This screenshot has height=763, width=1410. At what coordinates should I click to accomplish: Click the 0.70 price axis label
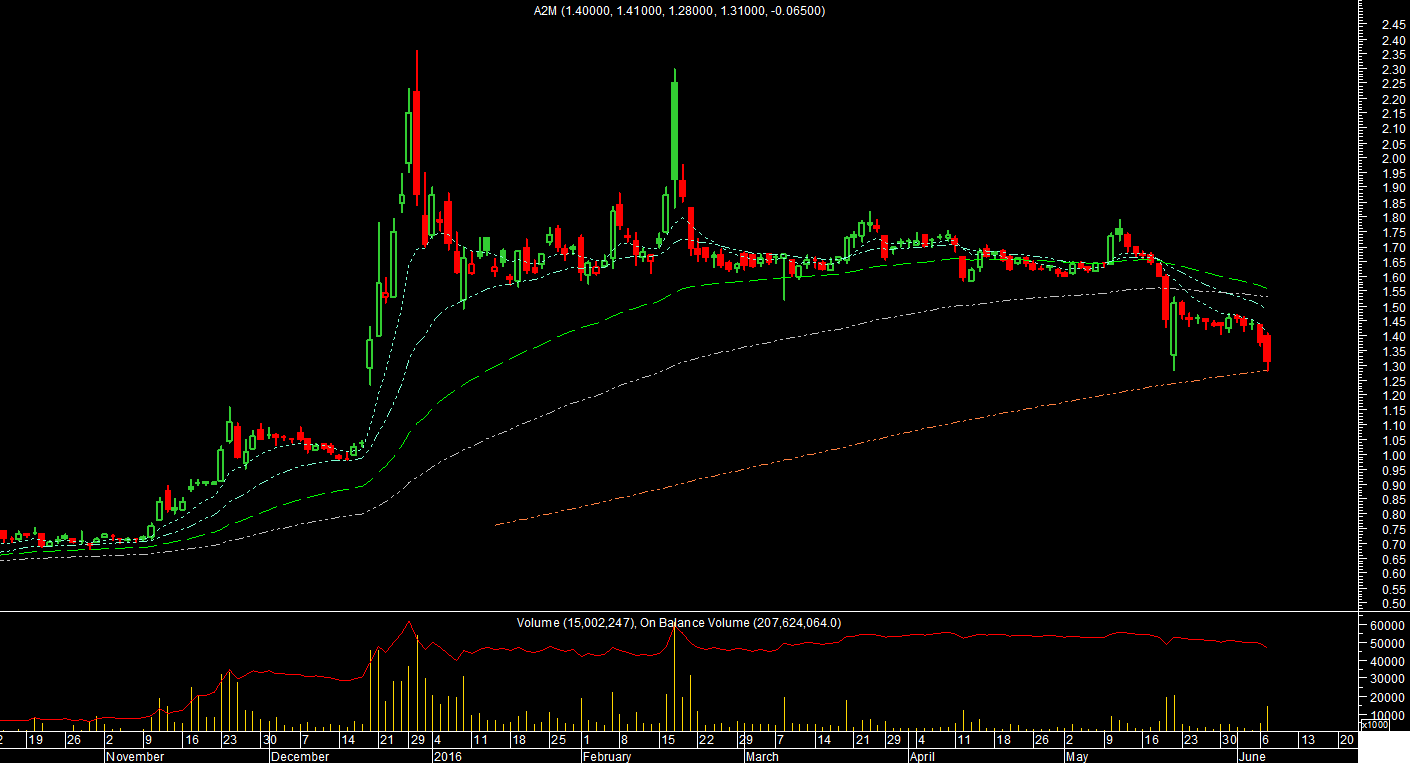point(1392,544)
